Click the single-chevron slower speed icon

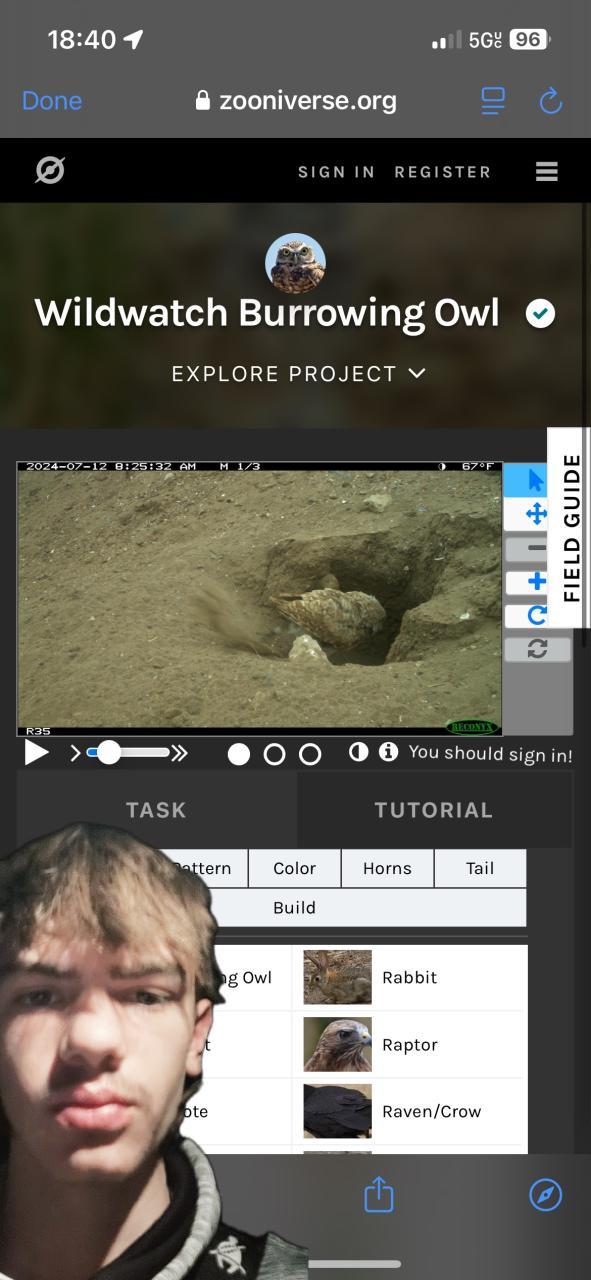click(75, 753)
